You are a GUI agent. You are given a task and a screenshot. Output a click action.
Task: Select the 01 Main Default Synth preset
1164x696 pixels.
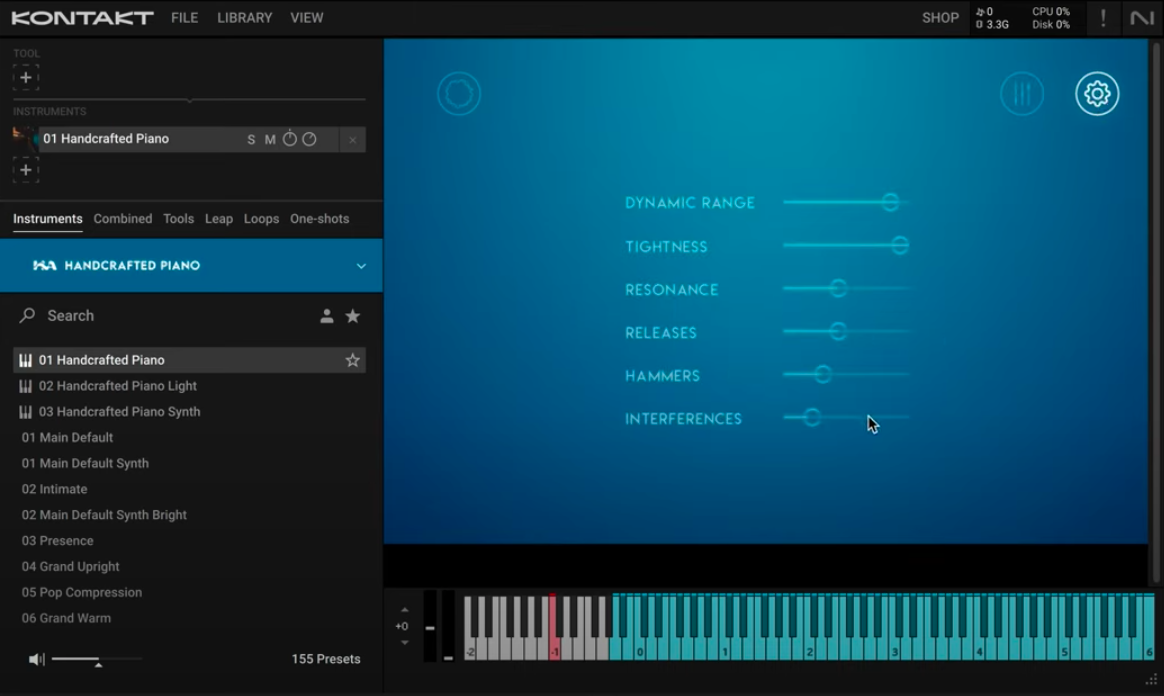tap(189, 463)
